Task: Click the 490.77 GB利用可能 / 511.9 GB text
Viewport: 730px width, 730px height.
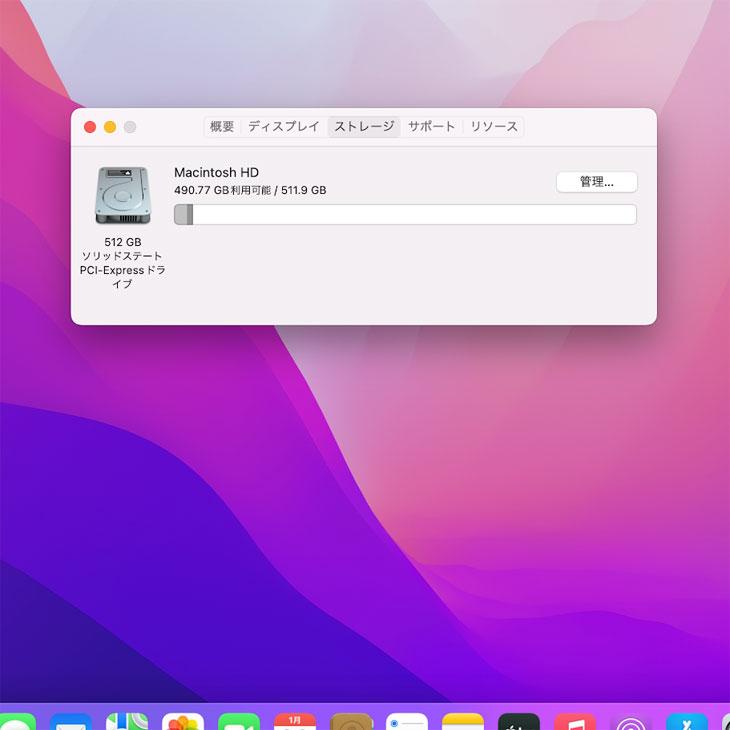Action: pyautogui.click(x=250, y=190)
